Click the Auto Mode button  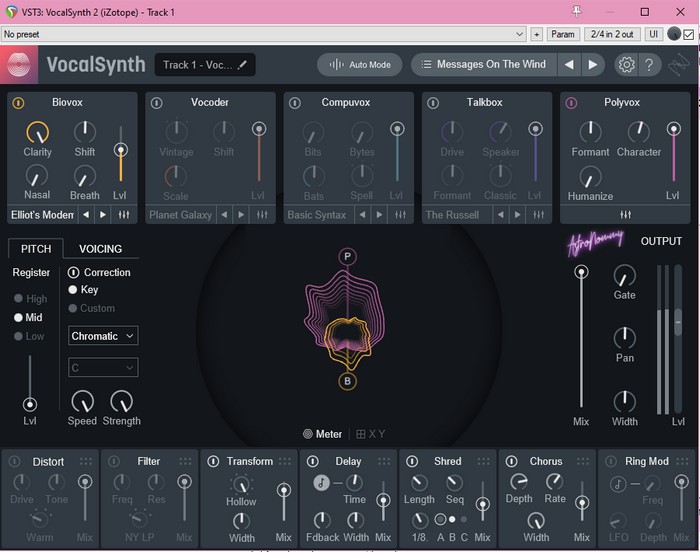pyautogui.click(x=359, y=65)
